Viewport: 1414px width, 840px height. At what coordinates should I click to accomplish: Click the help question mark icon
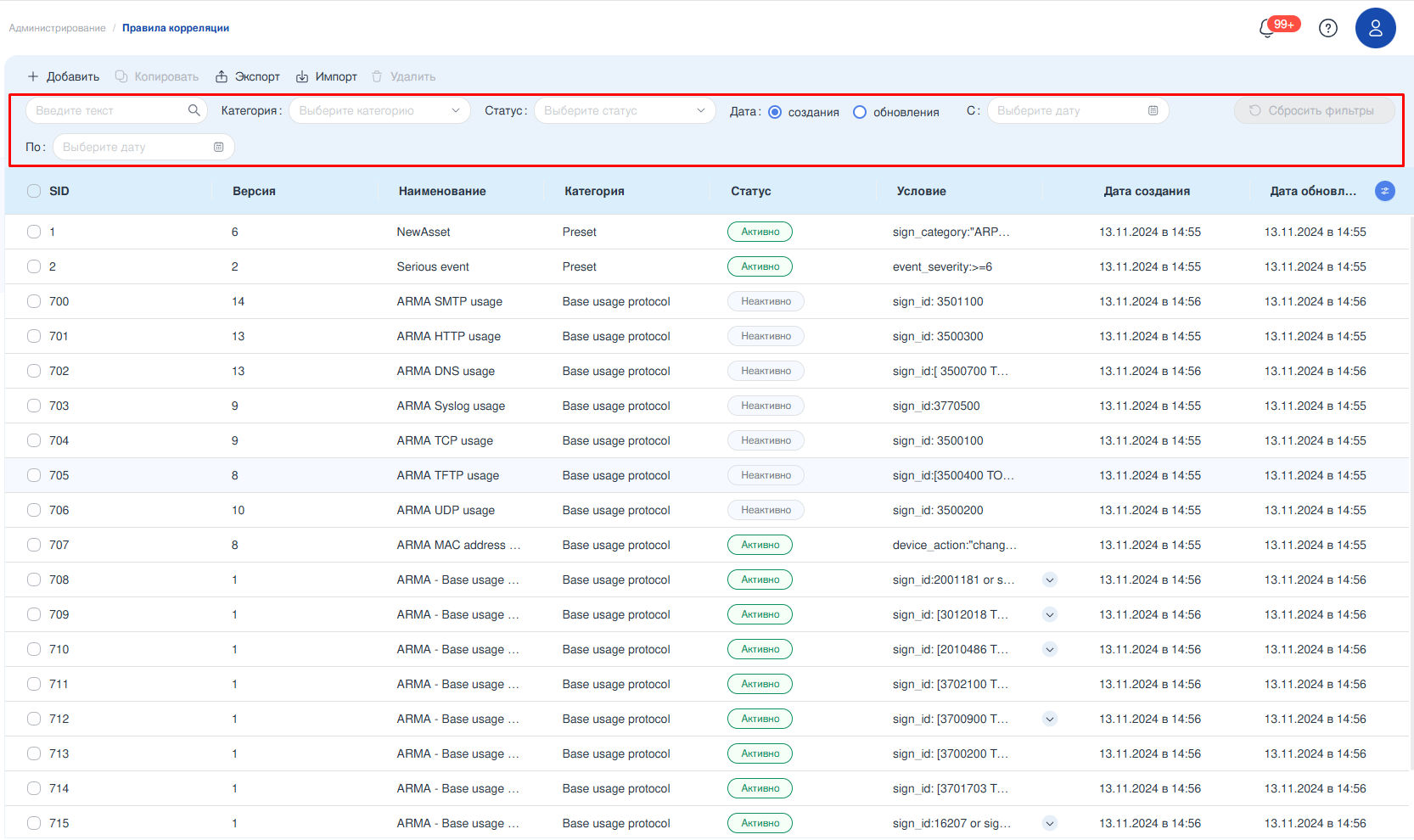pyautogui.click(x=1327, y=28)
